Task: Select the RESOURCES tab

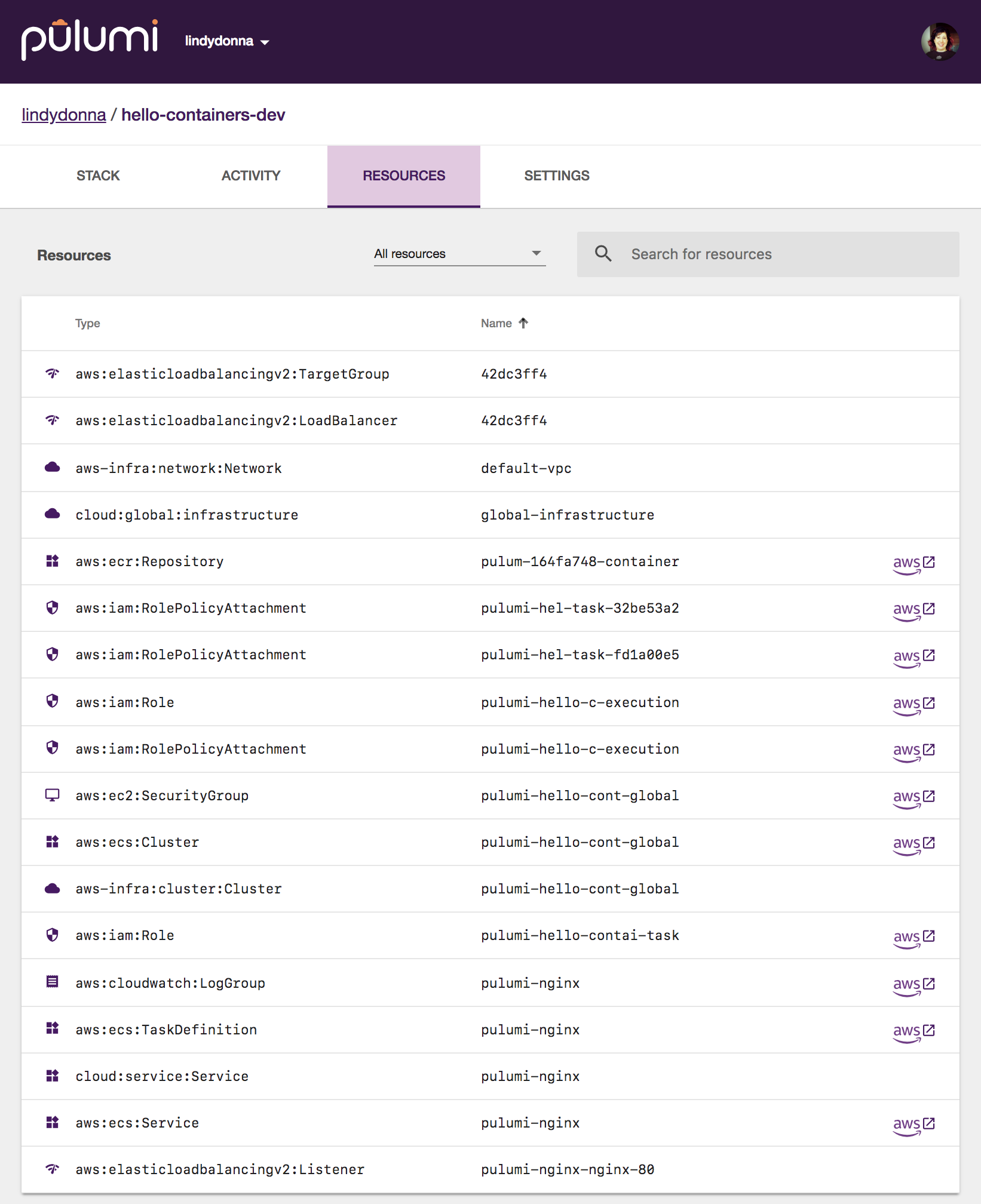Action: (404, 176)
